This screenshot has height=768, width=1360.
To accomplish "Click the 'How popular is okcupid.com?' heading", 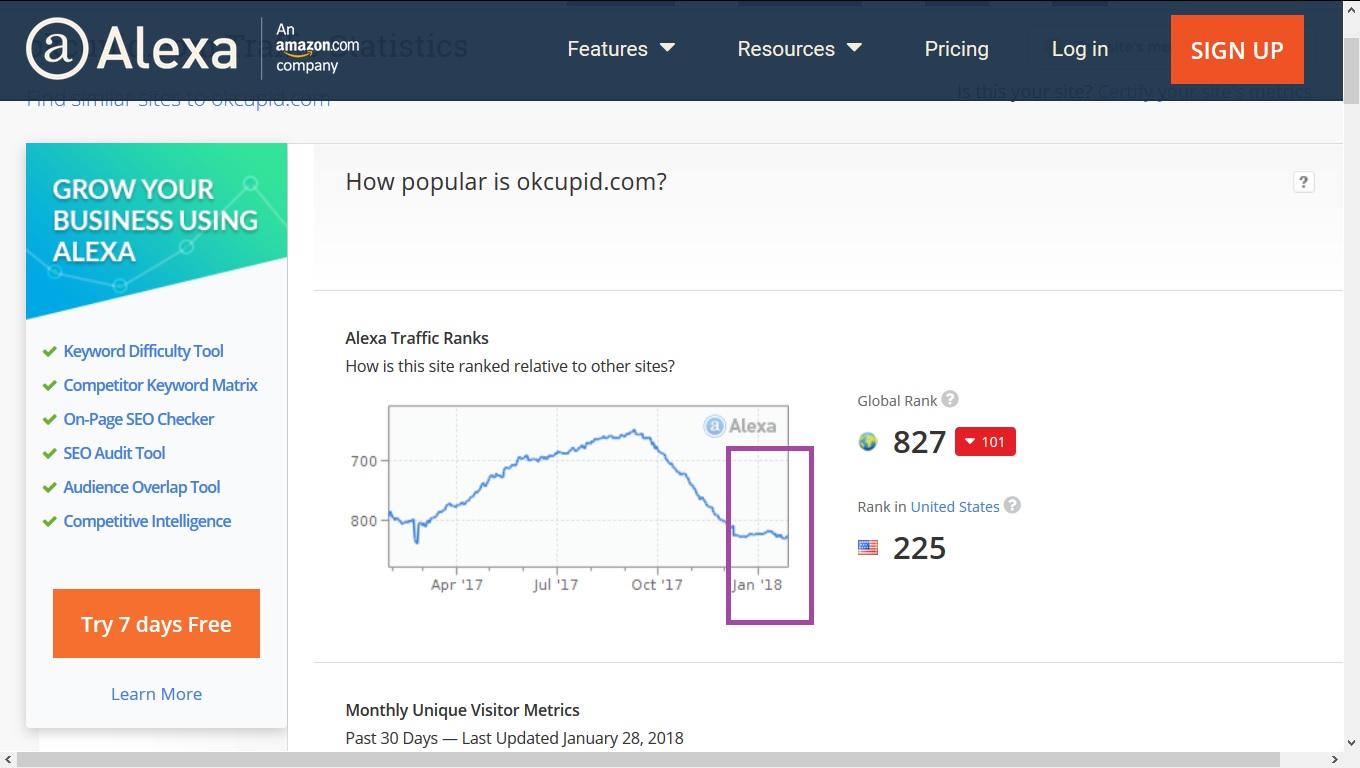I will point(506,182).
